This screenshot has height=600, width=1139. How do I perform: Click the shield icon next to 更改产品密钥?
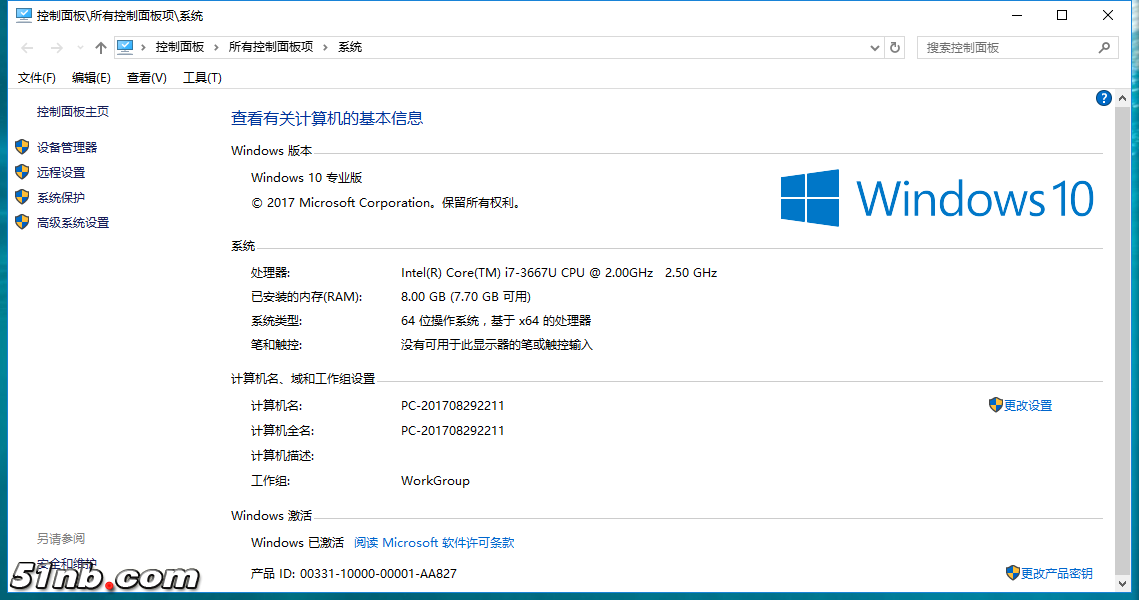tap(1013, 572)
